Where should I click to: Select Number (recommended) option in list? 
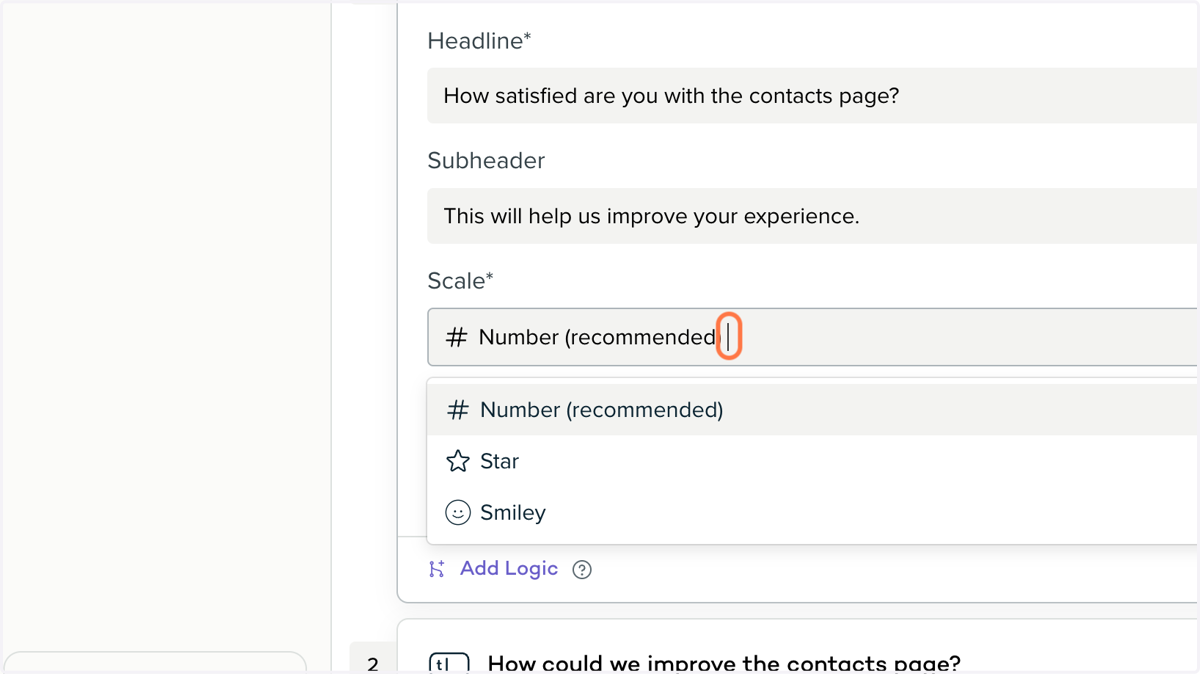[x=812, y=410]
